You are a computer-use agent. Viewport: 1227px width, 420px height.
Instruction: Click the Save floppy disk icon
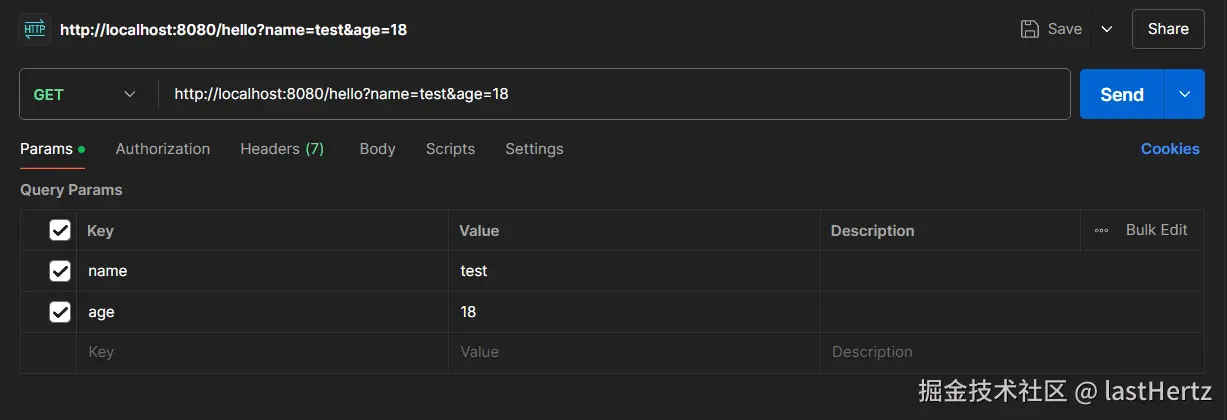[1029, 29]
